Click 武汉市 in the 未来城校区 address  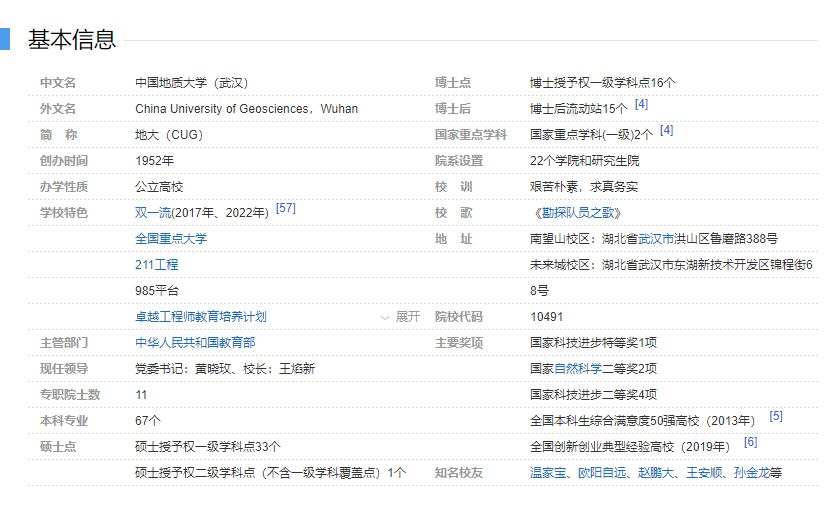point(655,265)
